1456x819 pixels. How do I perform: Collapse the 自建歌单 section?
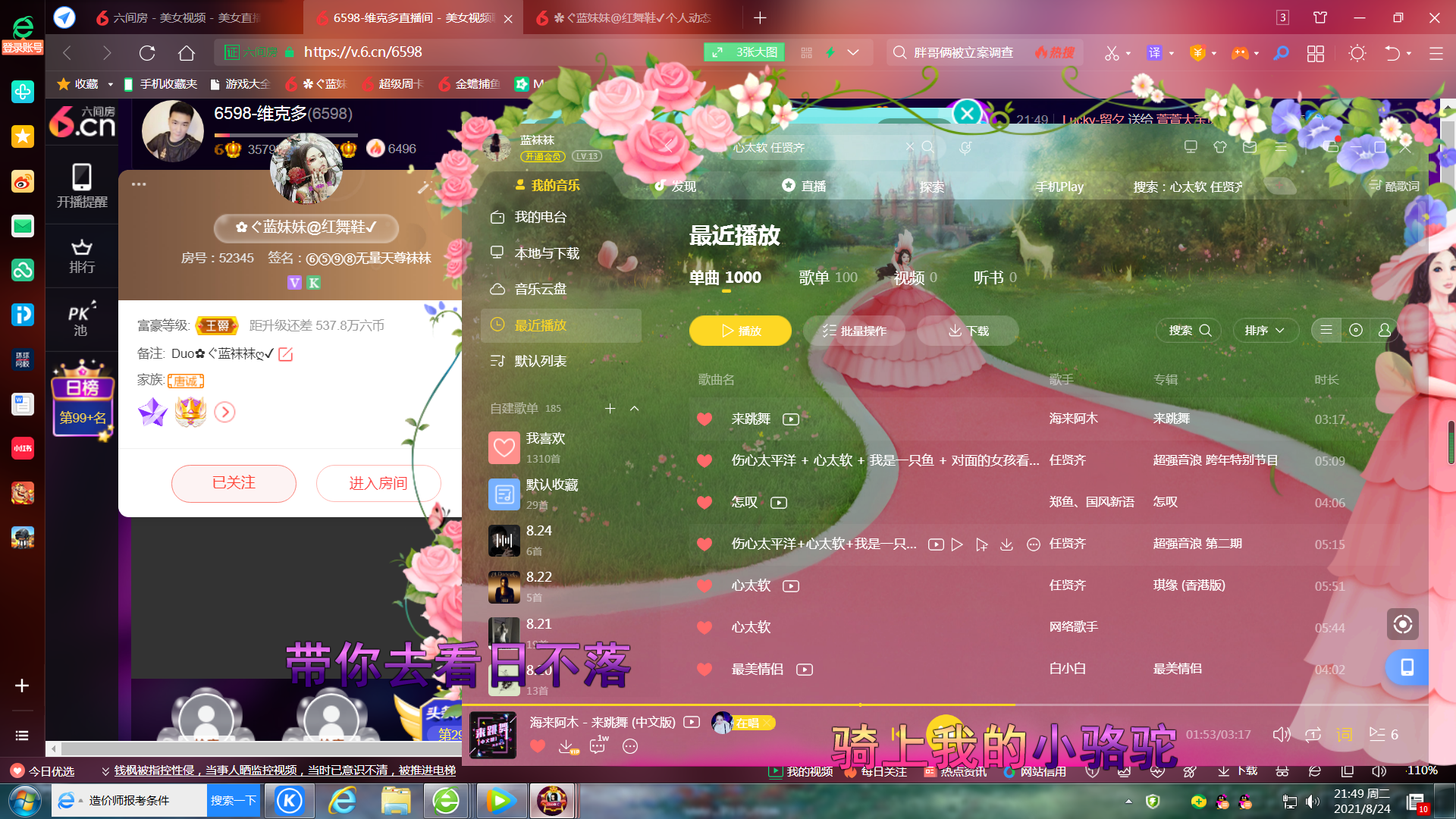(x=635, y=409)
